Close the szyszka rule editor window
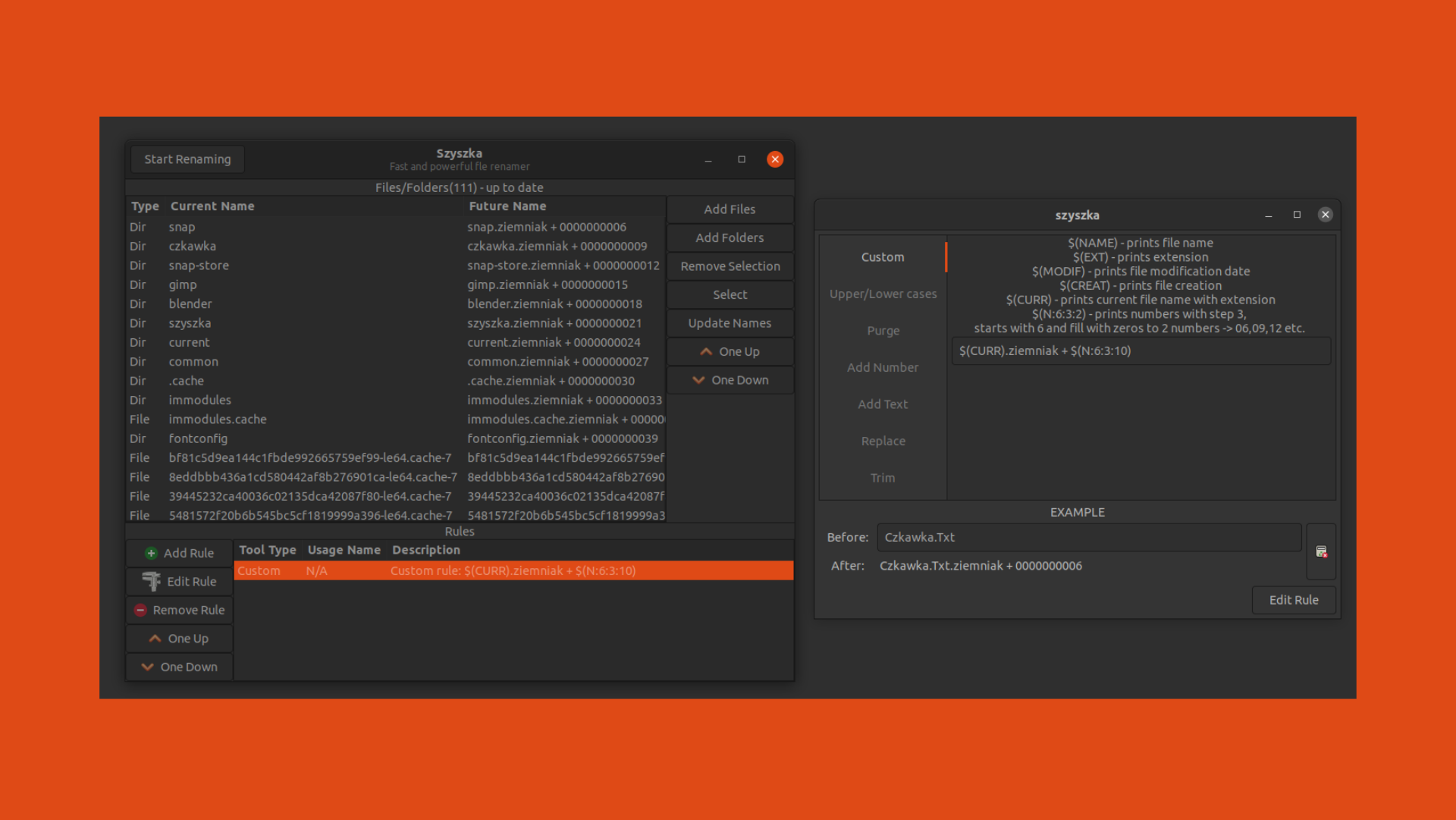Screen dimensions: 1456x820 (x=1326, y=215)
